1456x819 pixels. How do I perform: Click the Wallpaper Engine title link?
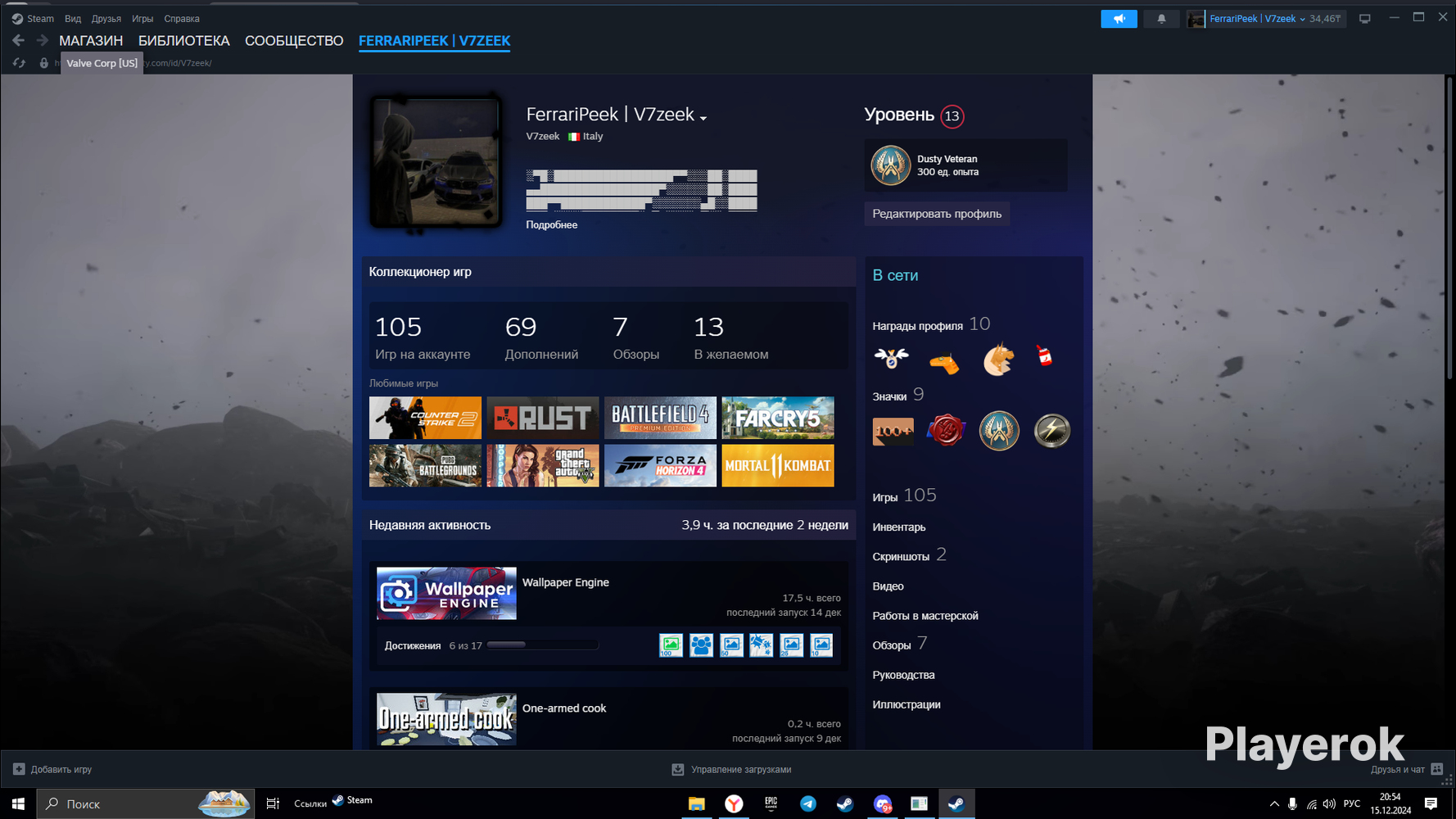click(566, 582)
